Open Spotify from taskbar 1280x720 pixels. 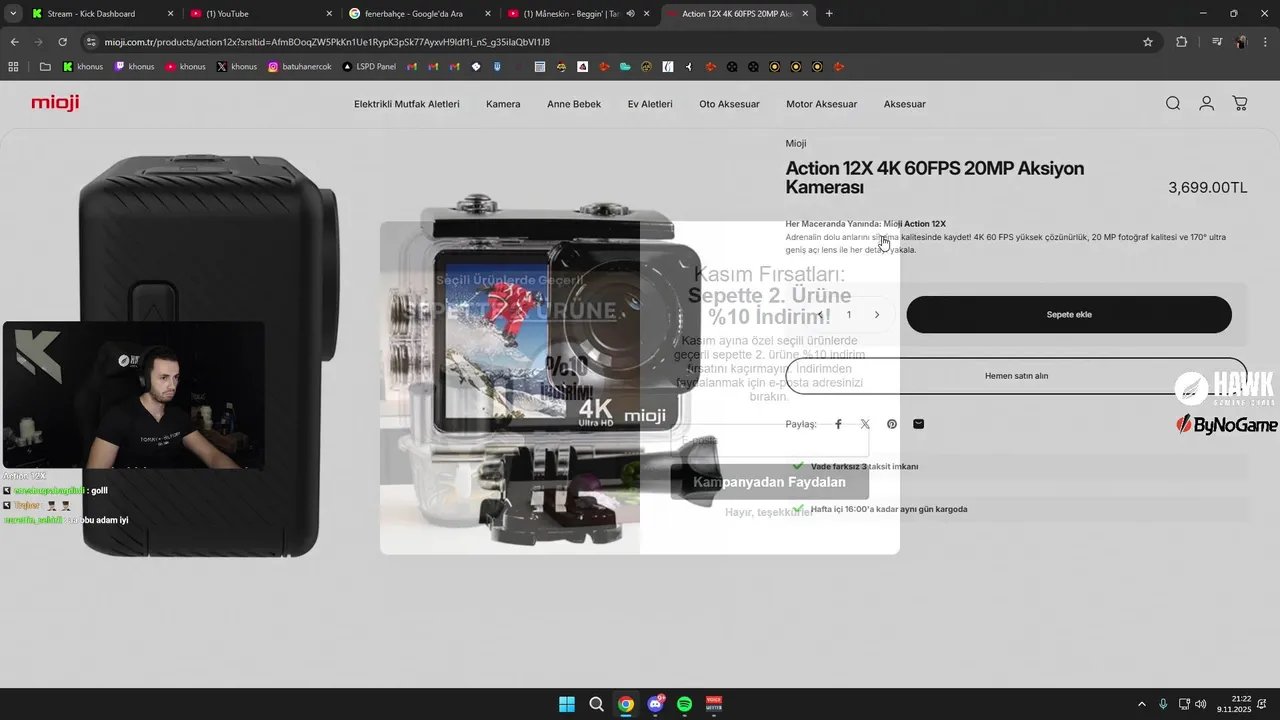click(x=685, y=704)
